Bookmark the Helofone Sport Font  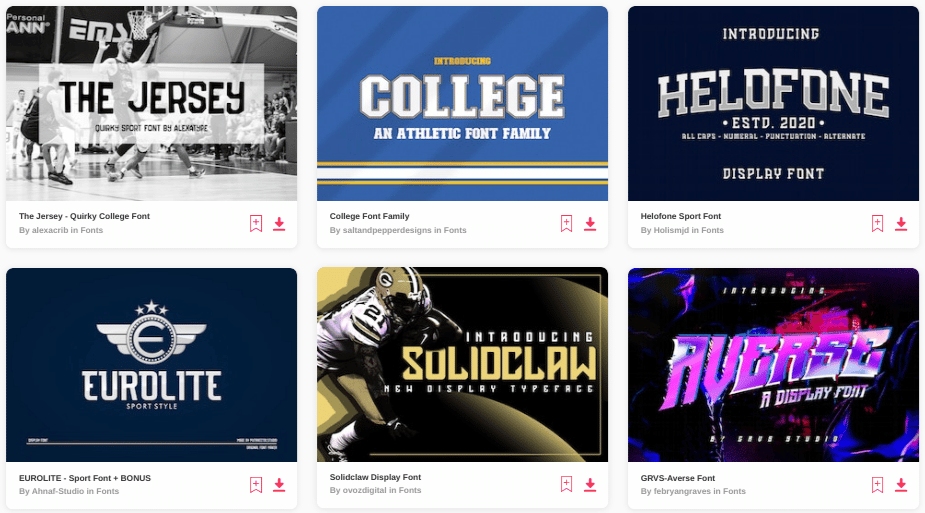coord(877,223)
